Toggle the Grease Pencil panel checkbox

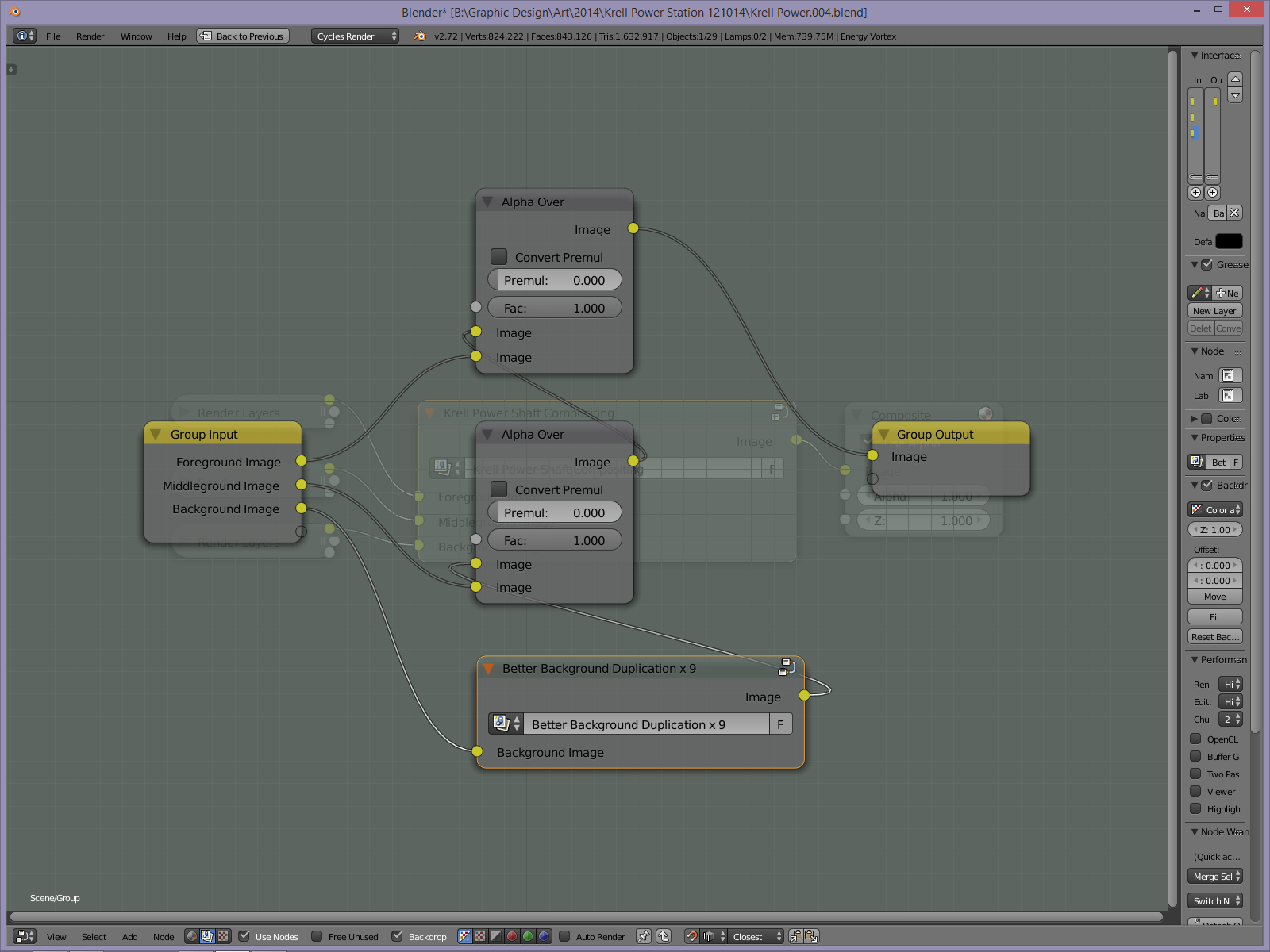click(x=1206, y=264)
